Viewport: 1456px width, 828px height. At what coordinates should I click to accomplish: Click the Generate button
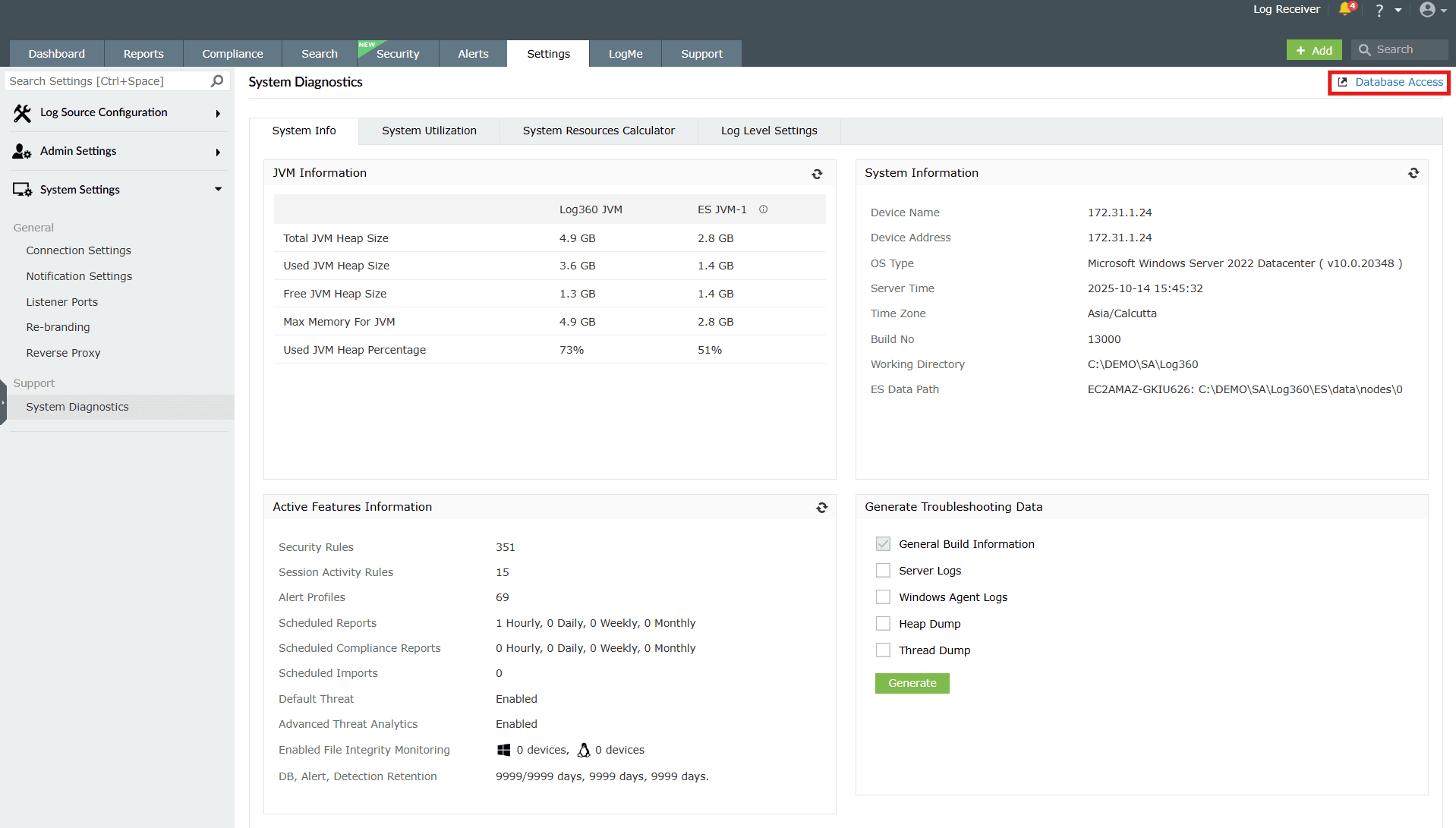pos(912,683)
